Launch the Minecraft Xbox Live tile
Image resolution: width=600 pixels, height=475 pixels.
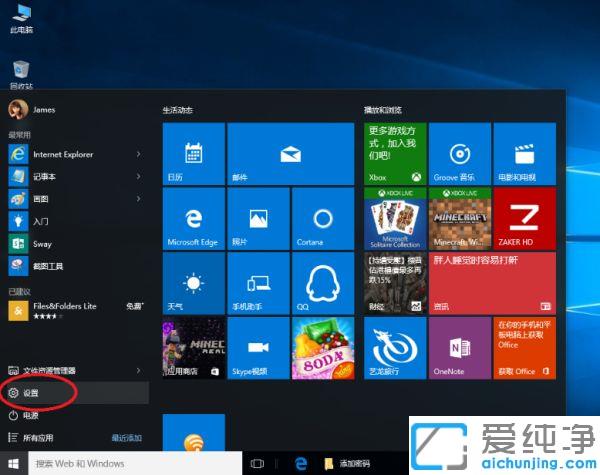tap(460, 219)
